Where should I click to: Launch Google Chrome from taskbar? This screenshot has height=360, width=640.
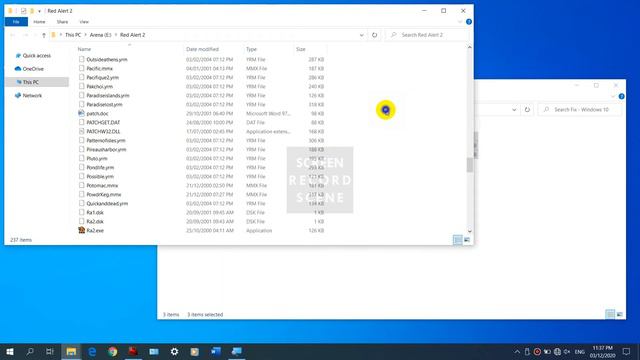[x=113, y=351]
